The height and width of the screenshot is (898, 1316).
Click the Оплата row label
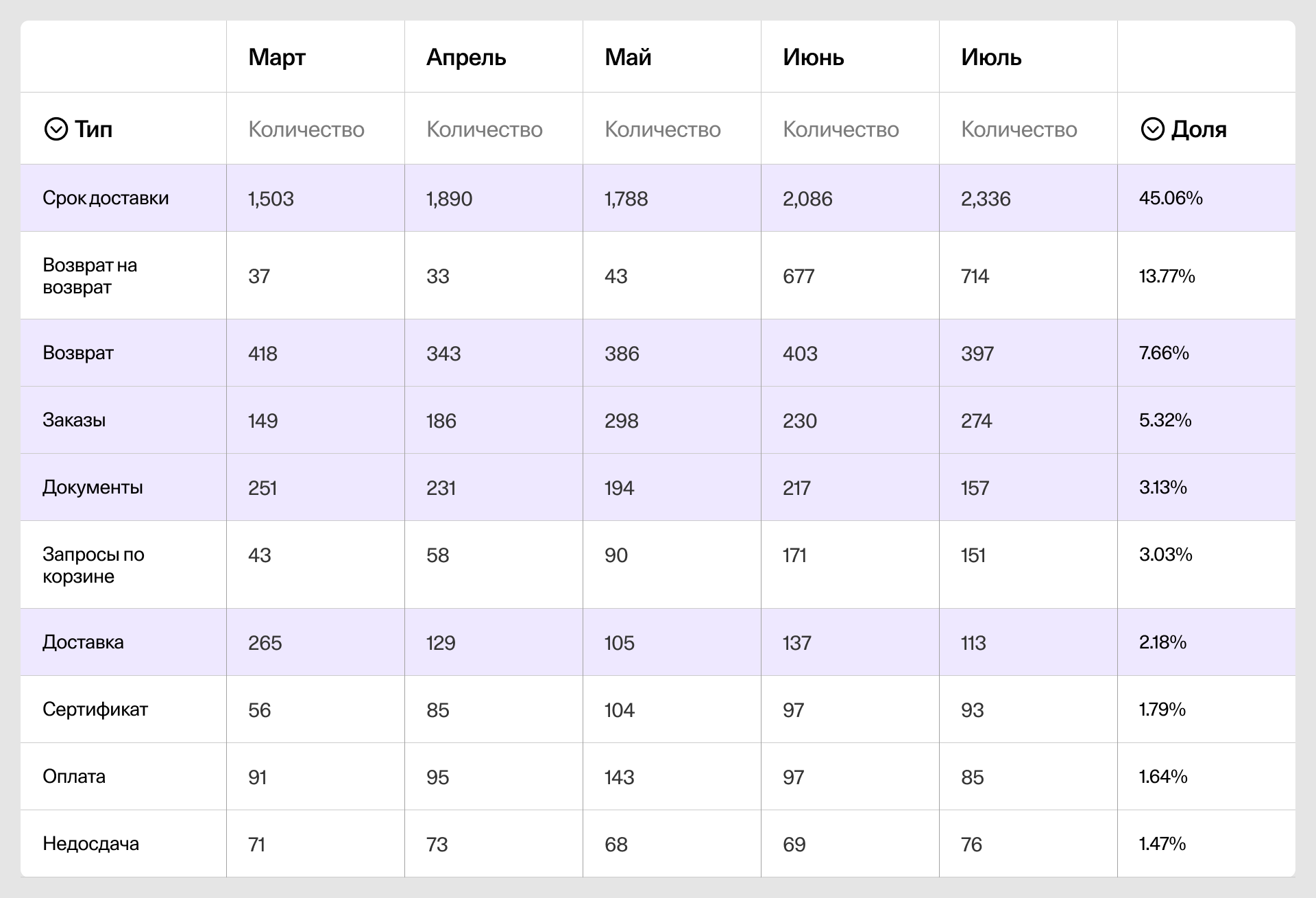[74, 777]
